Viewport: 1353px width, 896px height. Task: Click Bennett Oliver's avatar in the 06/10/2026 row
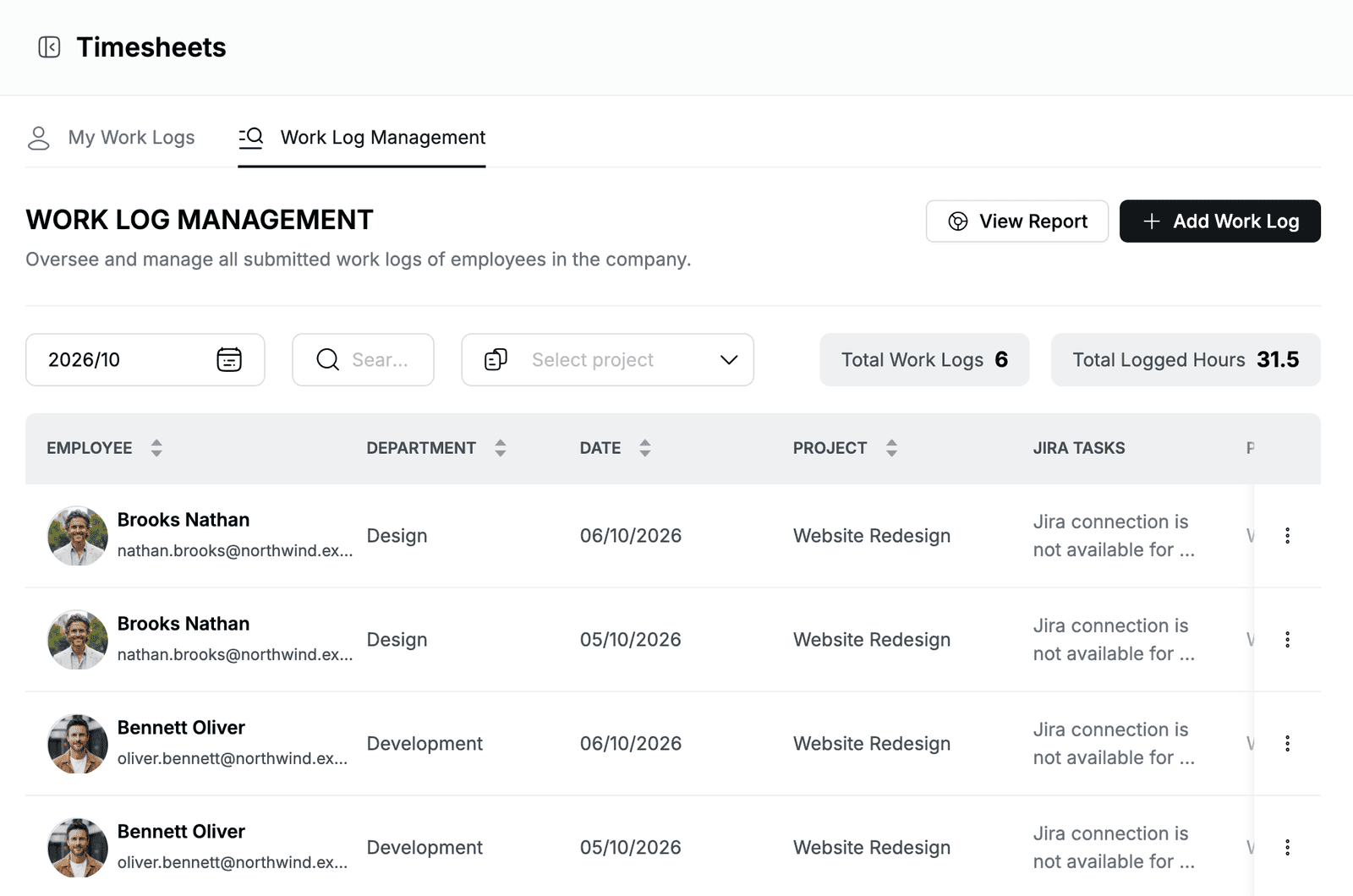click(x=78, y=744)
